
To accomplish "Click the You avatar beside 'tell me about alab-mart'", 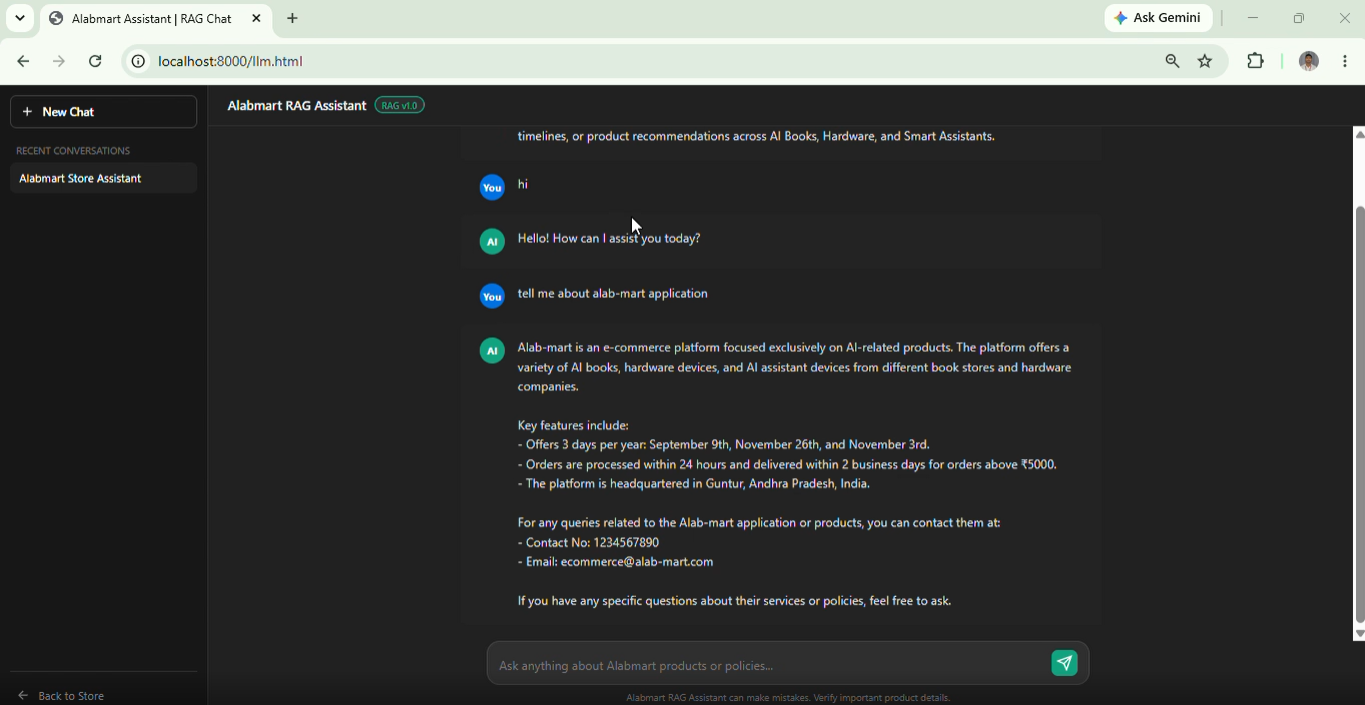I will (492, 297).
